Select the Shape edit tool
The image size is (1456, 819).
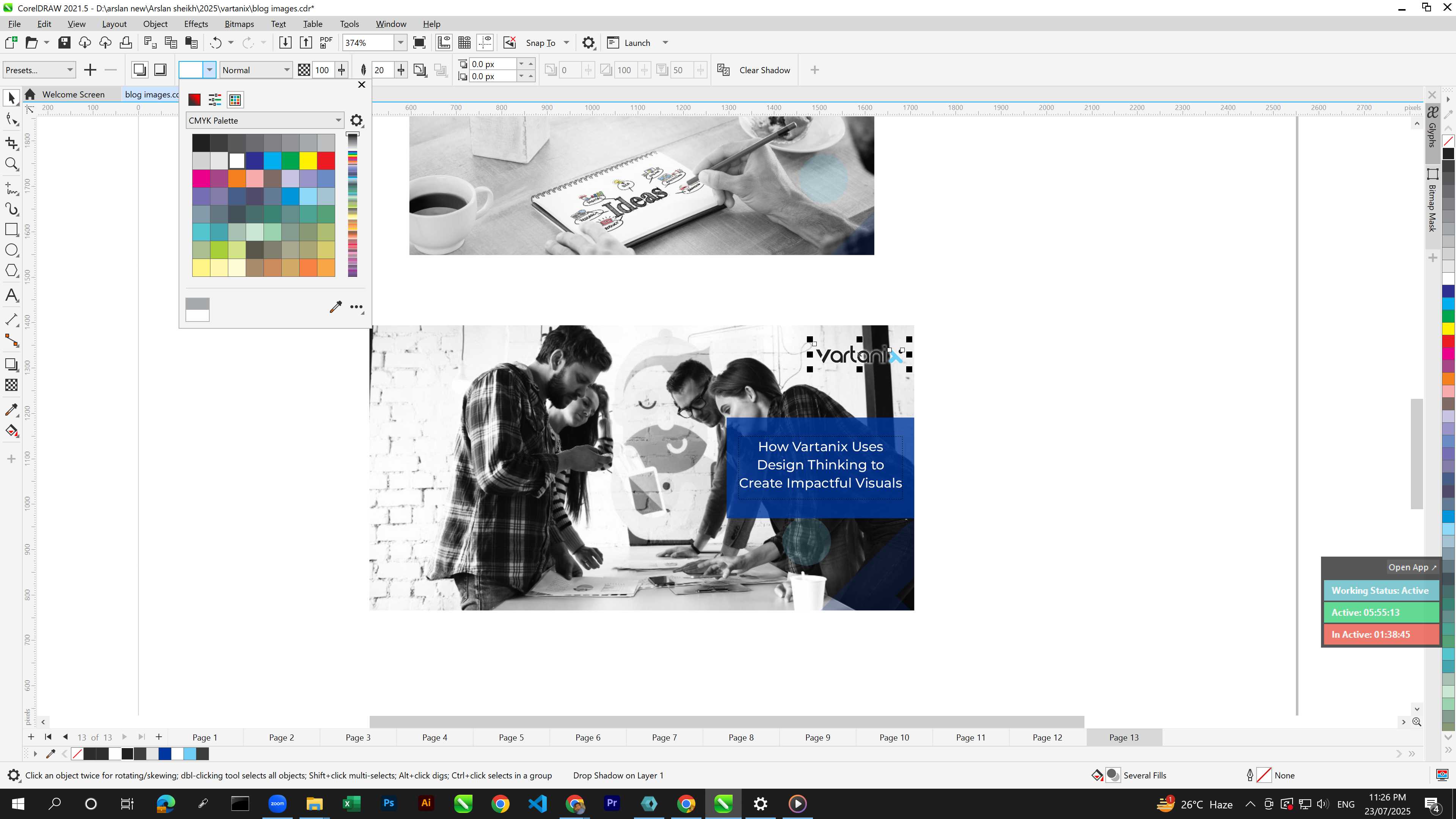coord(11,119)
